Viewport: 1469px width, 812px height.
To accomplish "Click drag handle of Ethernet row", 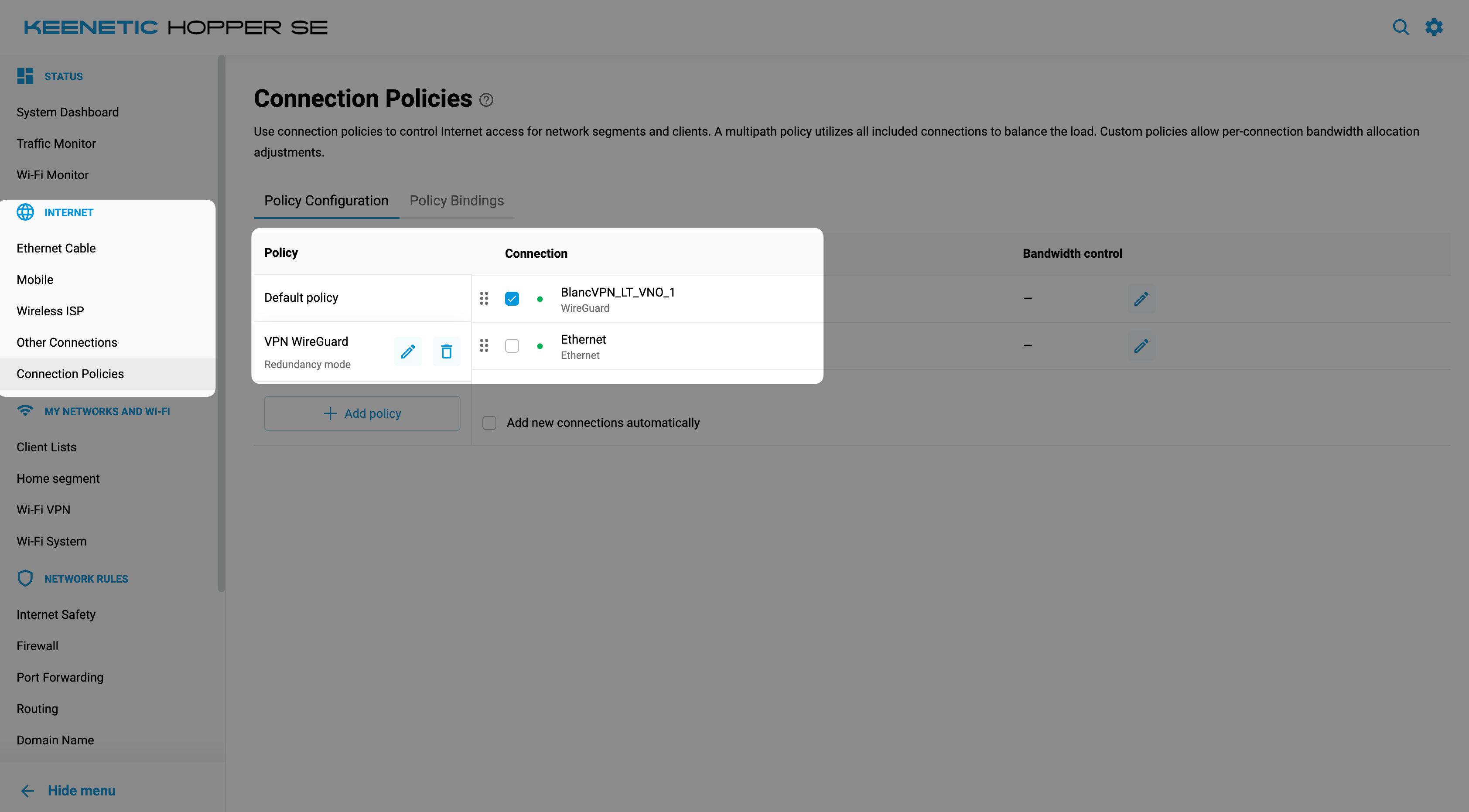I will (x=484, y=345).
